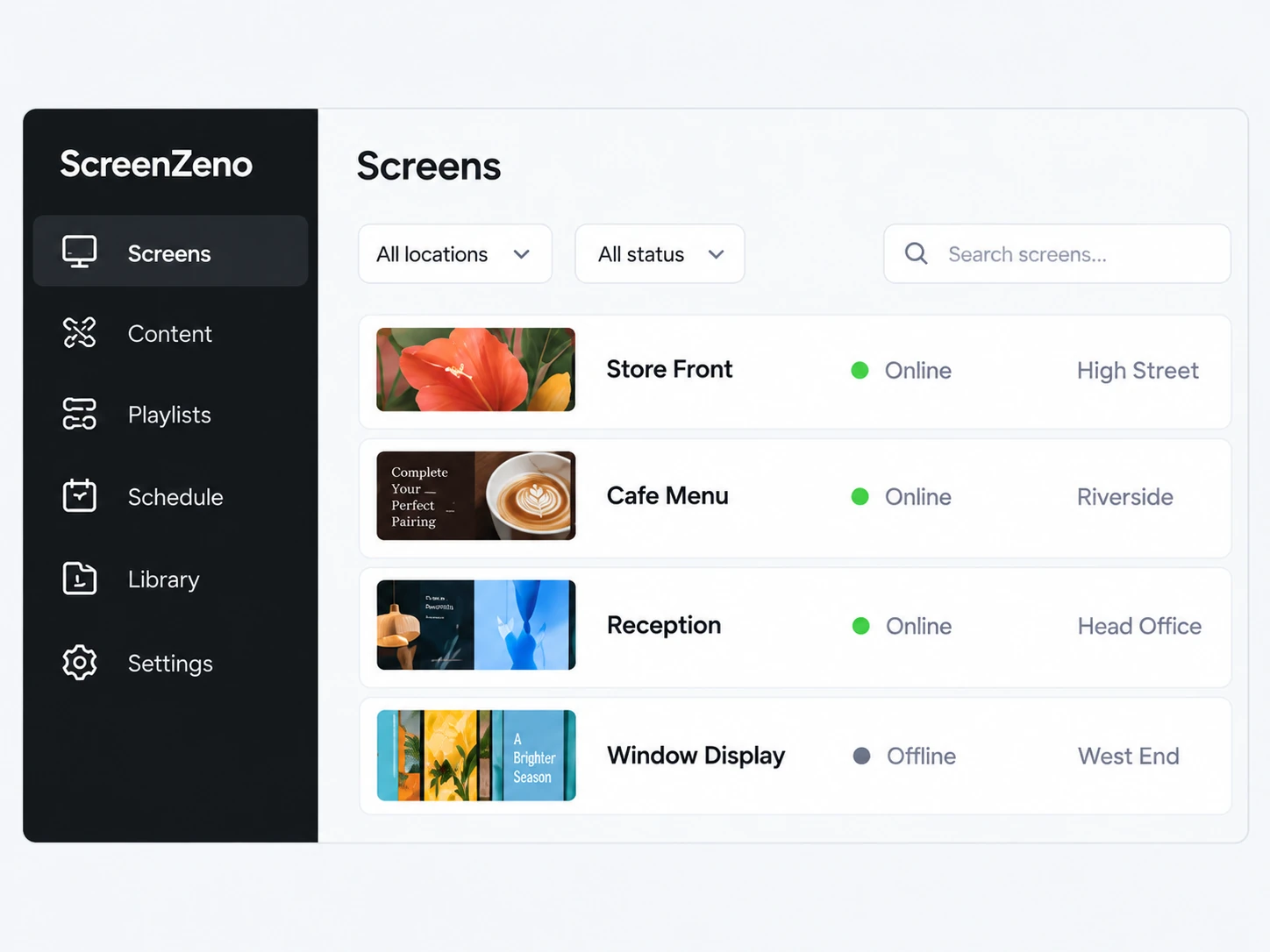
Task: Click the green status dot for Cafe Menu
Action: [x=860, y=496]
